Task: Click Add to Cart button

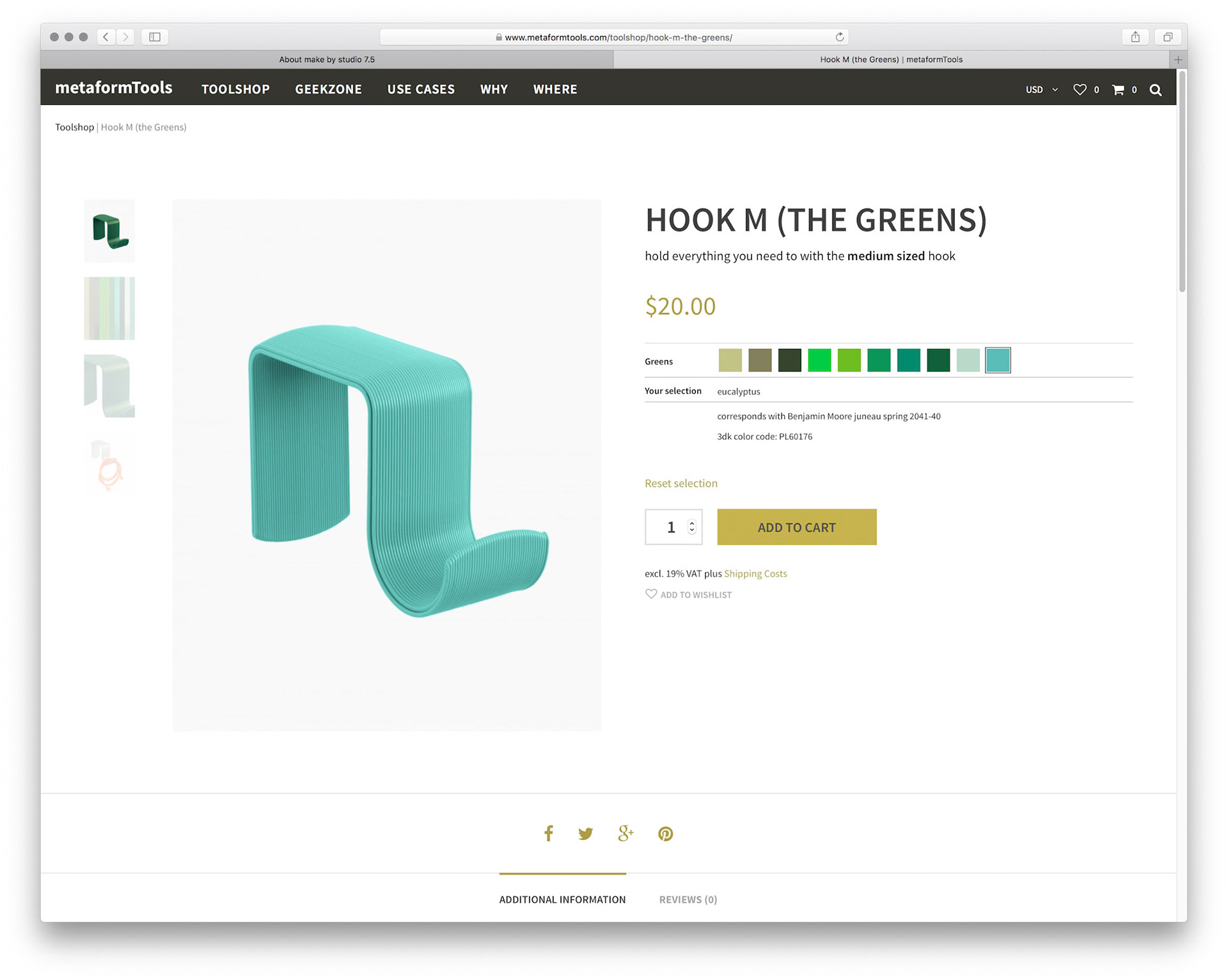Action: [796, 527]
